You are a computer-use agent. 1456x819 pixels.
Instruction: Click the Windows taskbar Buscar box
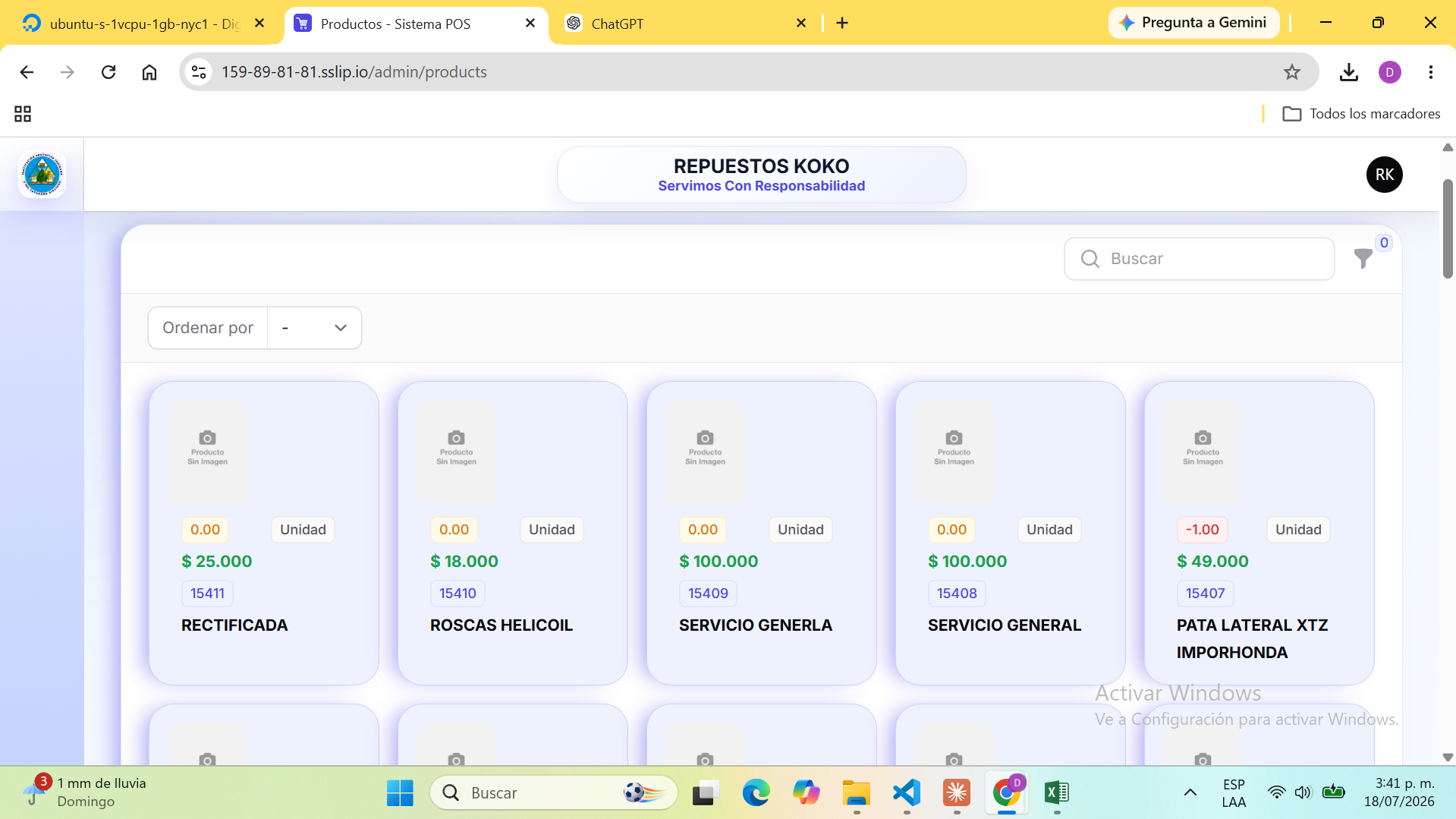[x=554, y=793]
